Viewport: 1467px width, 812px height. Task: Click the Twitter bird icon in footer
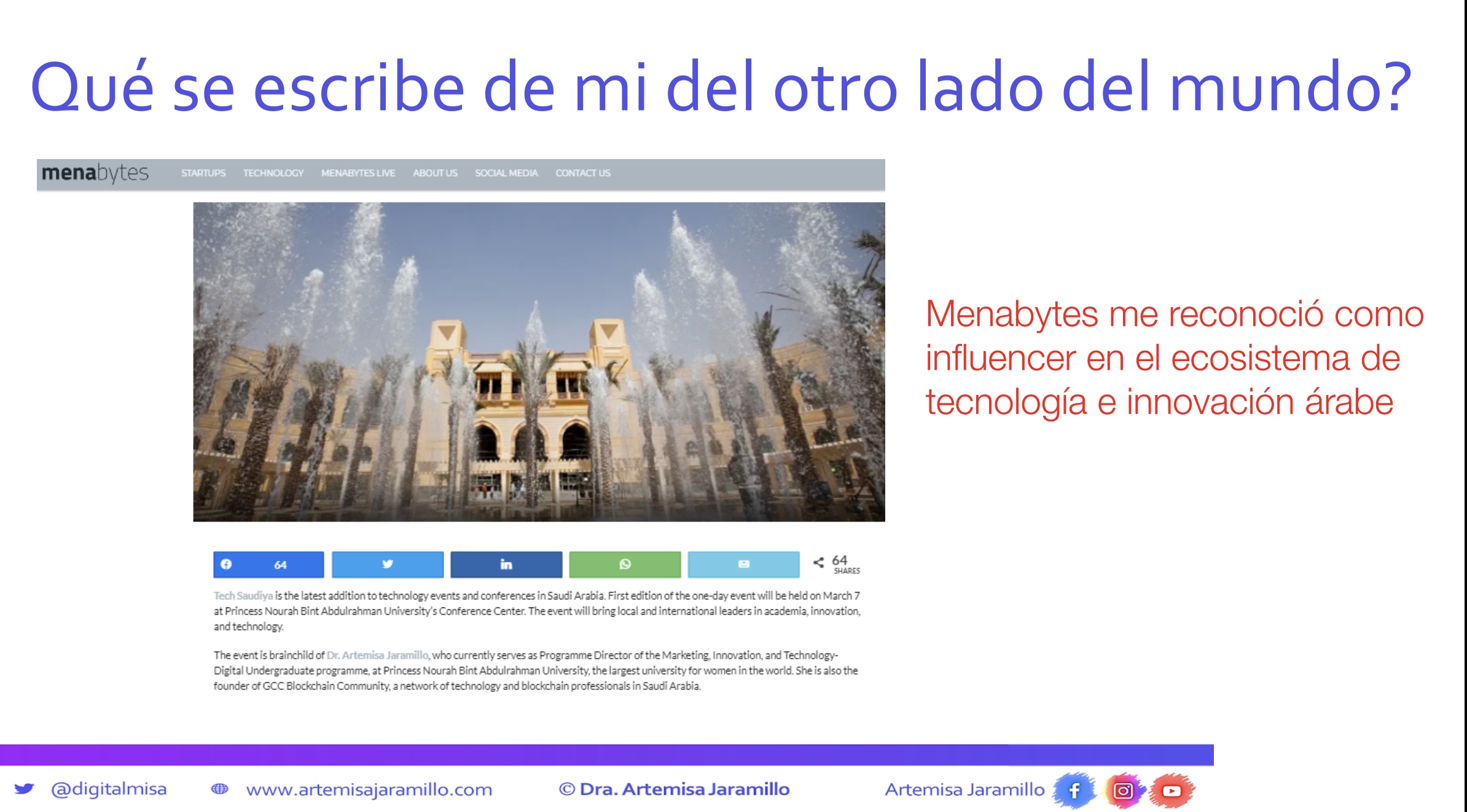(24, 789)
